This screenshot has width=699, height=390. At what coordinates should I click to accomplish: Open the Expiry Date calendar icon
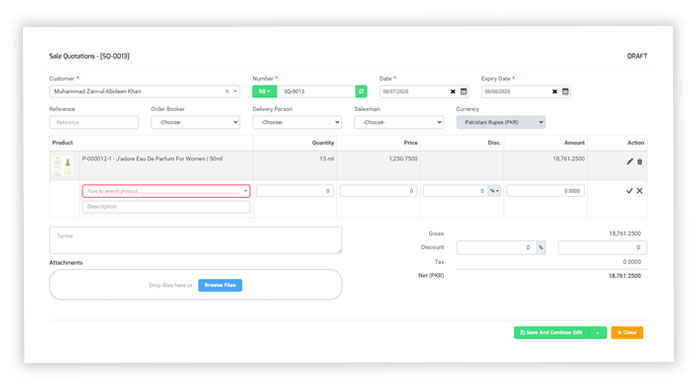coord(565,91)
